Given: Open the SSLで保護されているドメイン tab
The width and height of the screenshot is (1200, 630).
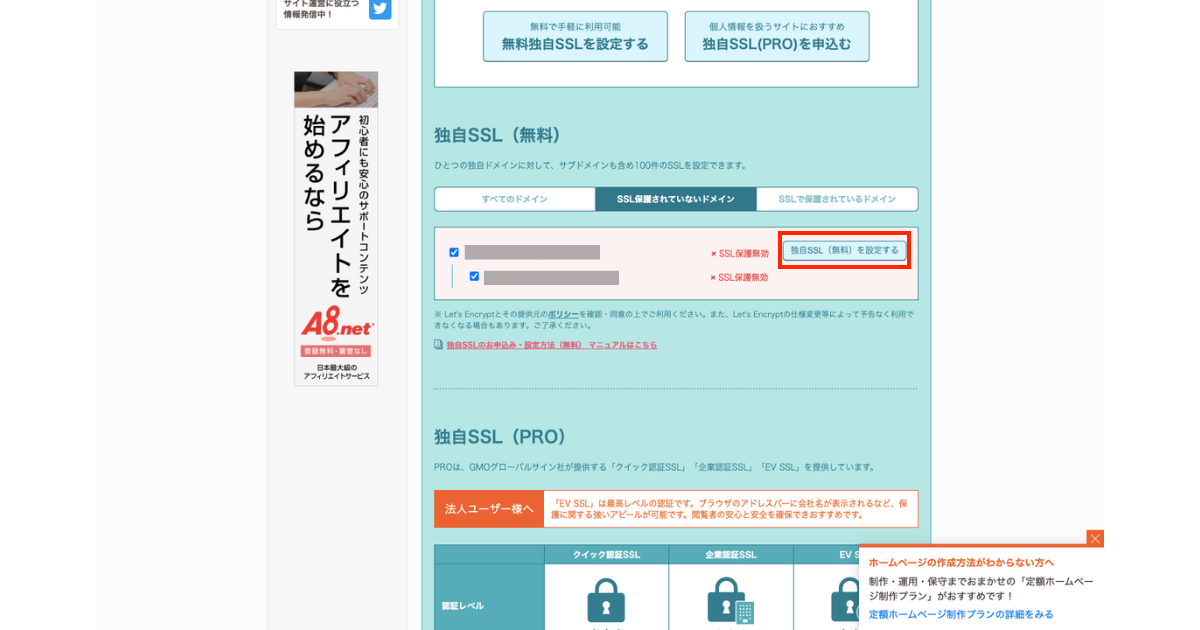Looking at the screenshot, I should [837, 199].
